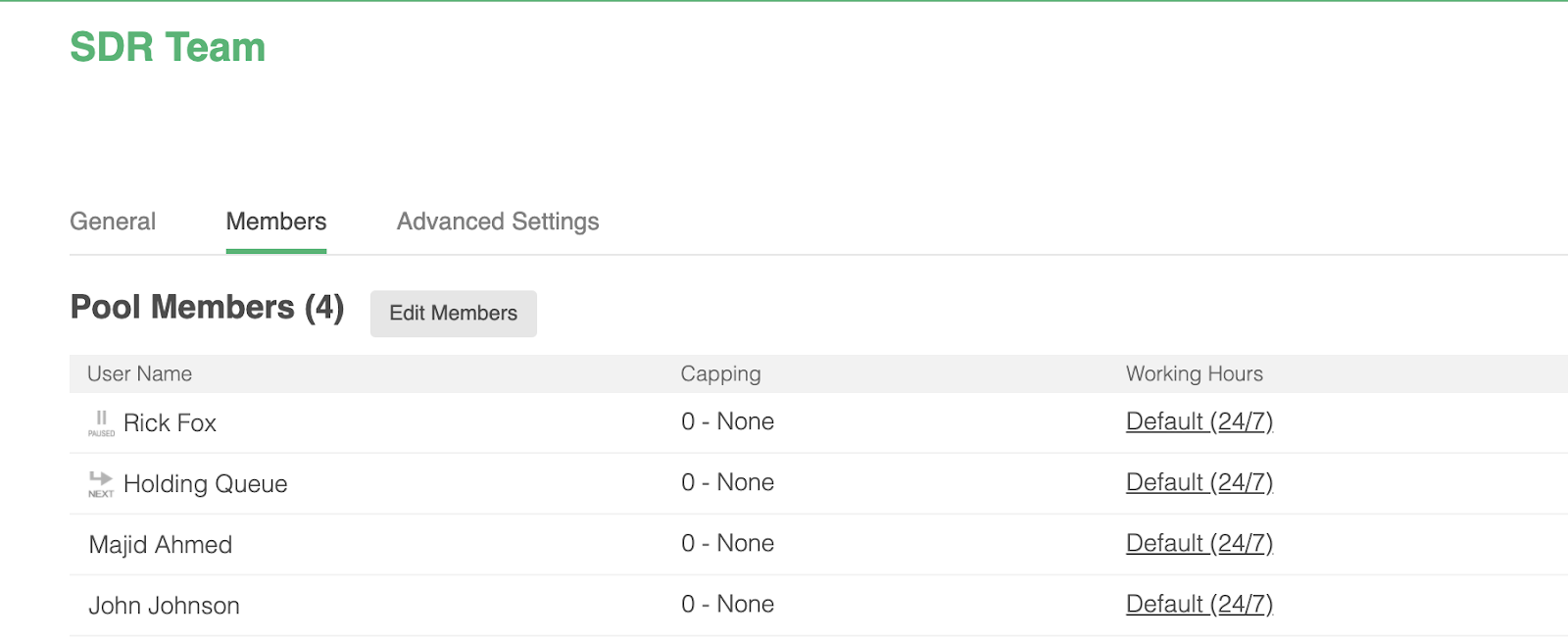This screenshot has width=1568, height=640.
Task: Click Majid Ahmed's Default (24/7) working hours link
Action: (x=1199, y=543)
